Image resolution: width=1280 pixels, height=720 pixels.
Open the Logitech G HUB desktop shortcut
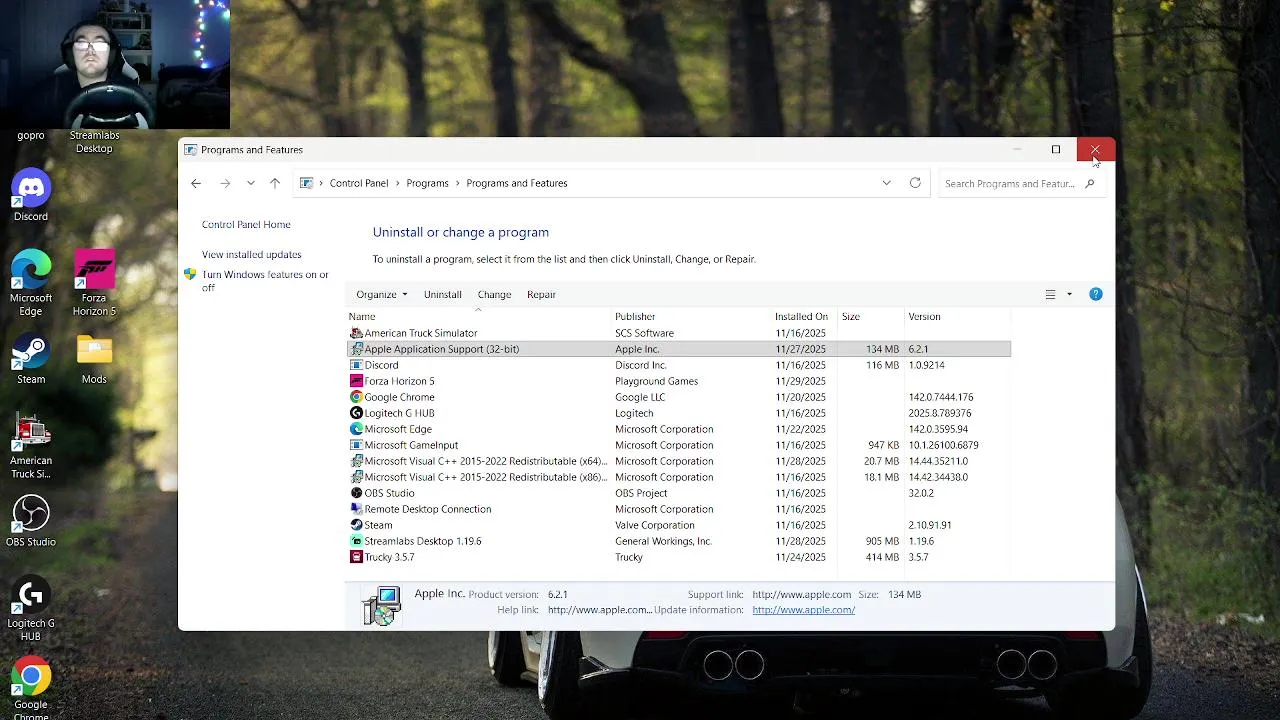(x=31, y=609)
